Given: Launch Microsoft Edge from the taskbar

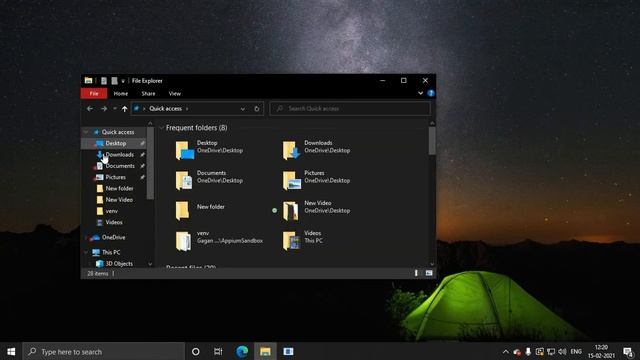Looking at the screenshot, I should (242, 351).
